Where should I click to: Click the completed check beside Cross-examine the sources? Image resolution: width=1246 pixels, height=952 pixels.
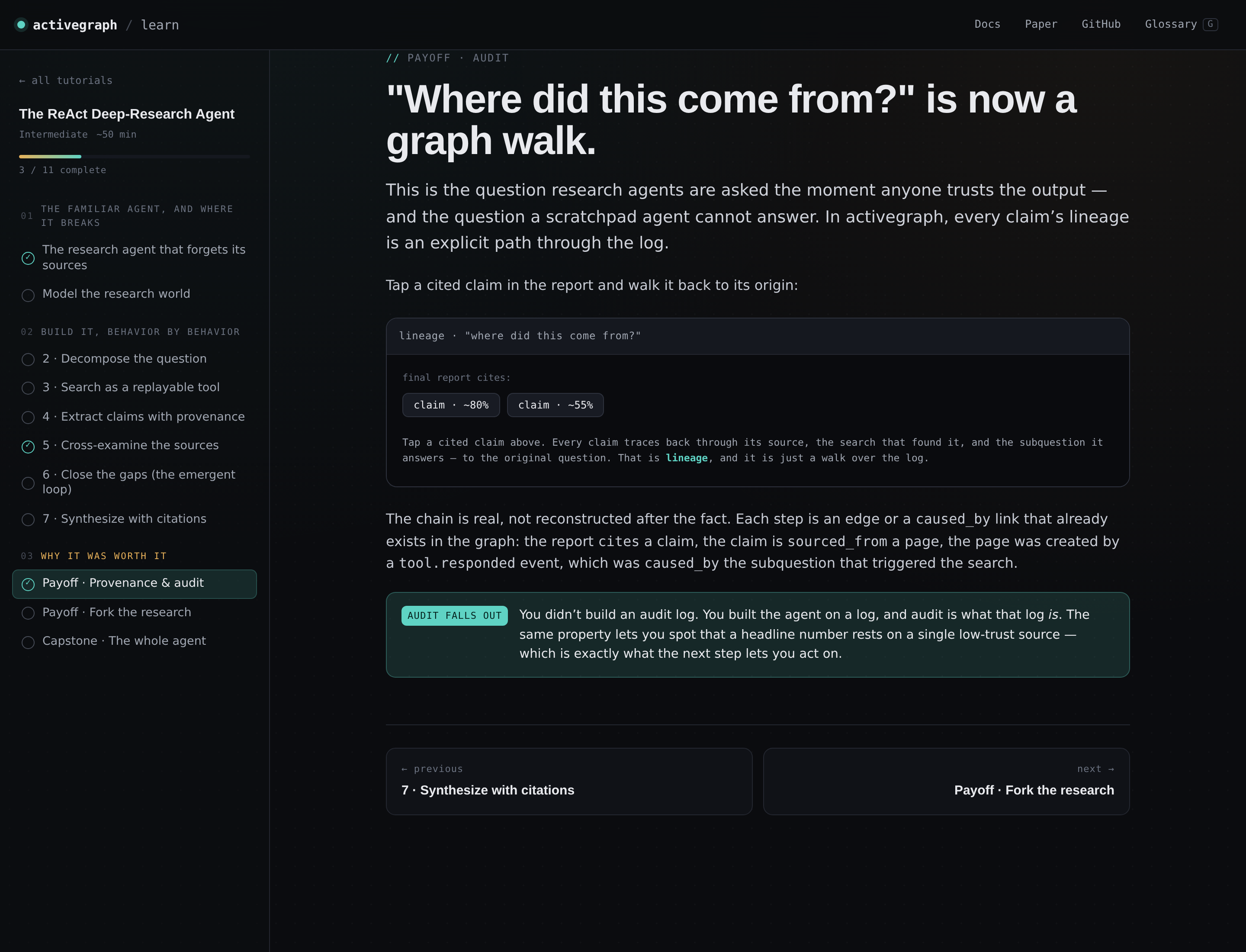[x=28, y=447]
